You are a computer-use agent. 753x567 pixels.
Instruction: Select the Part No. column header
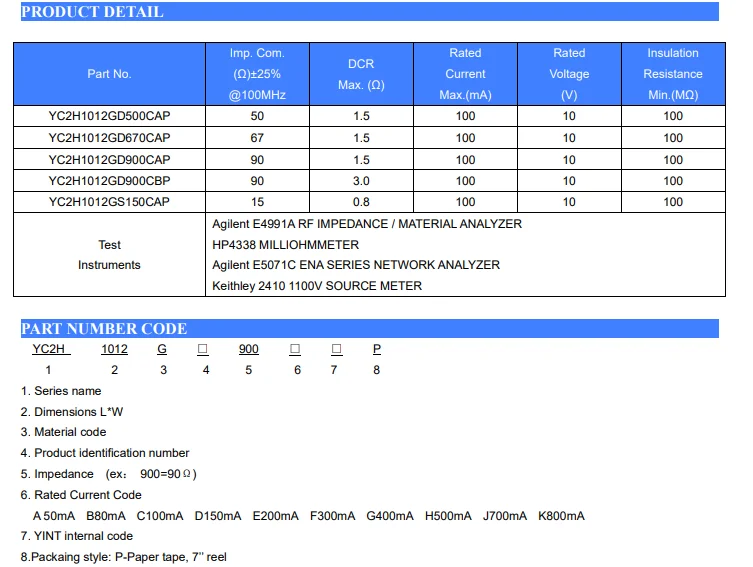point(109,74)
